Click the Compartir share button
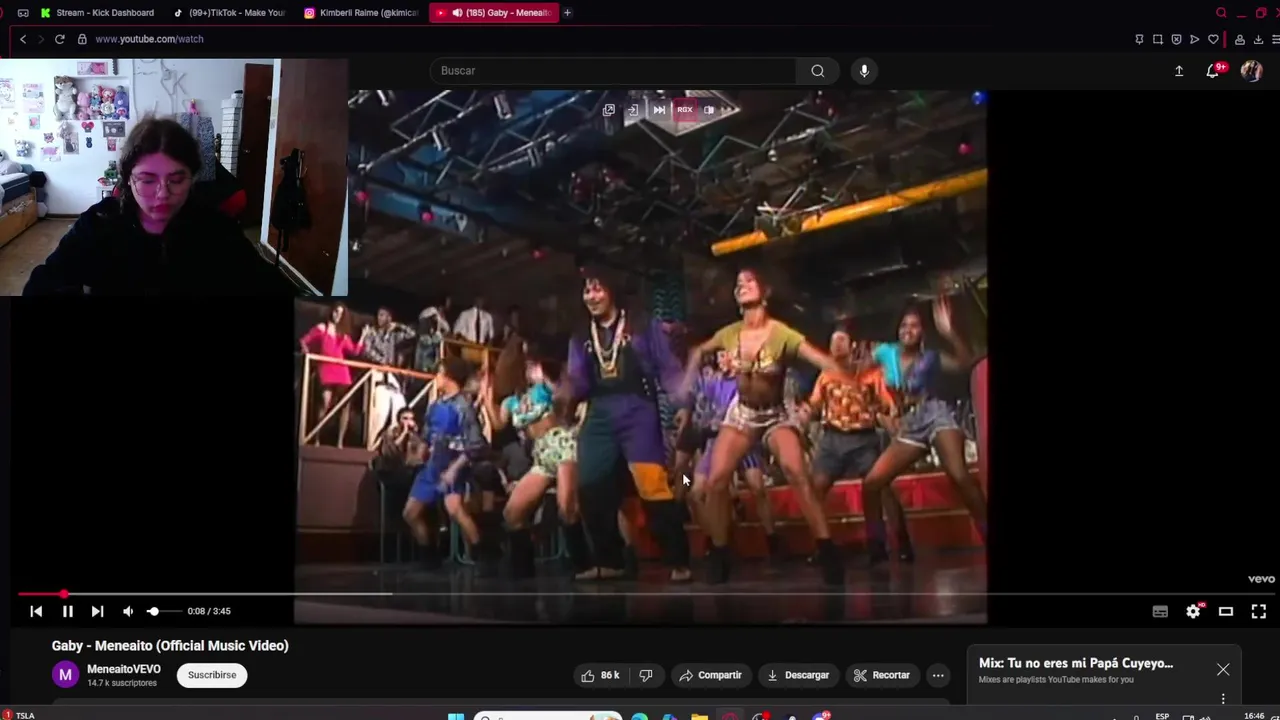This screenshot has width=1280, height=720. [x=710, y=675]
